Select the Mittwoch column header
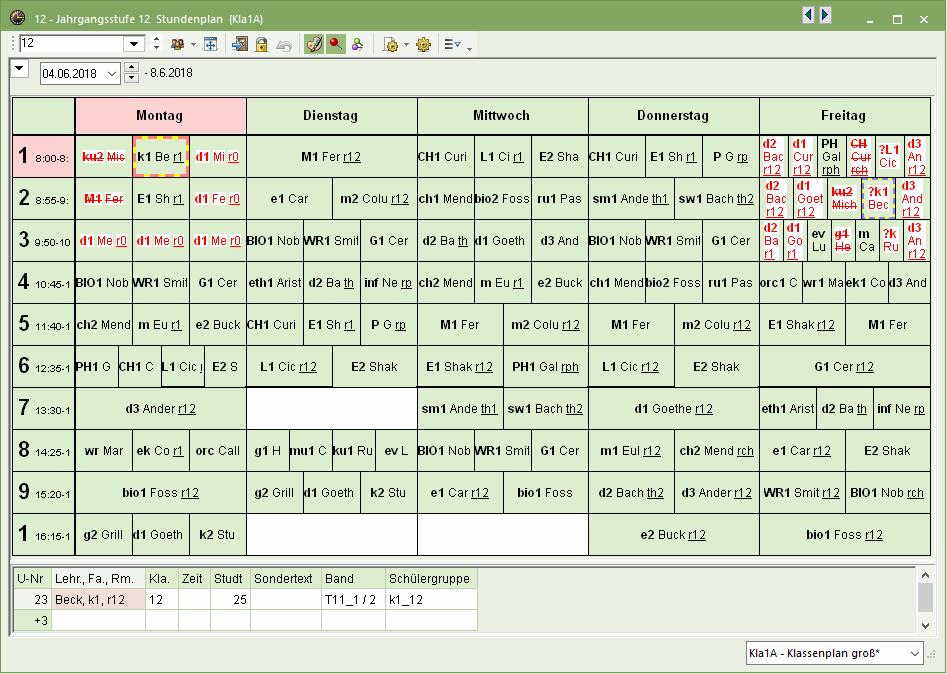 [x=502, y=116]
